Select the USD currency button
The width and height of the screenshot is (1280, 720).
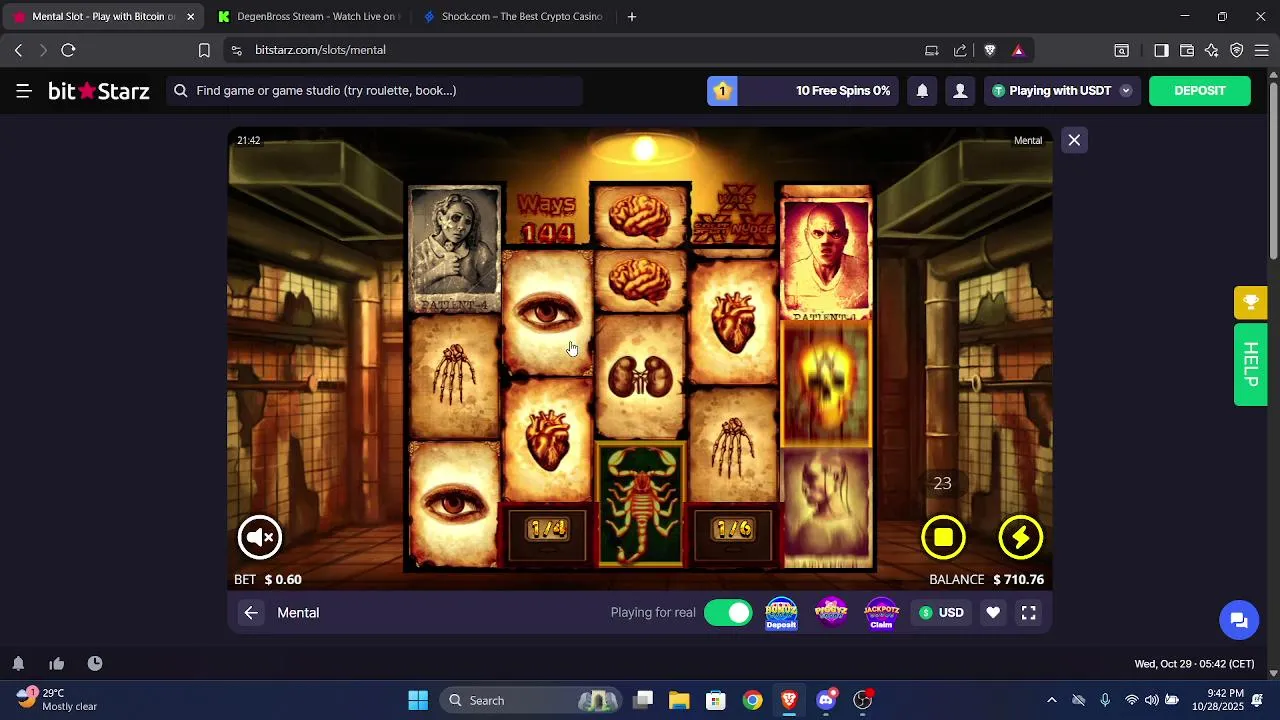tap(941, 613)
